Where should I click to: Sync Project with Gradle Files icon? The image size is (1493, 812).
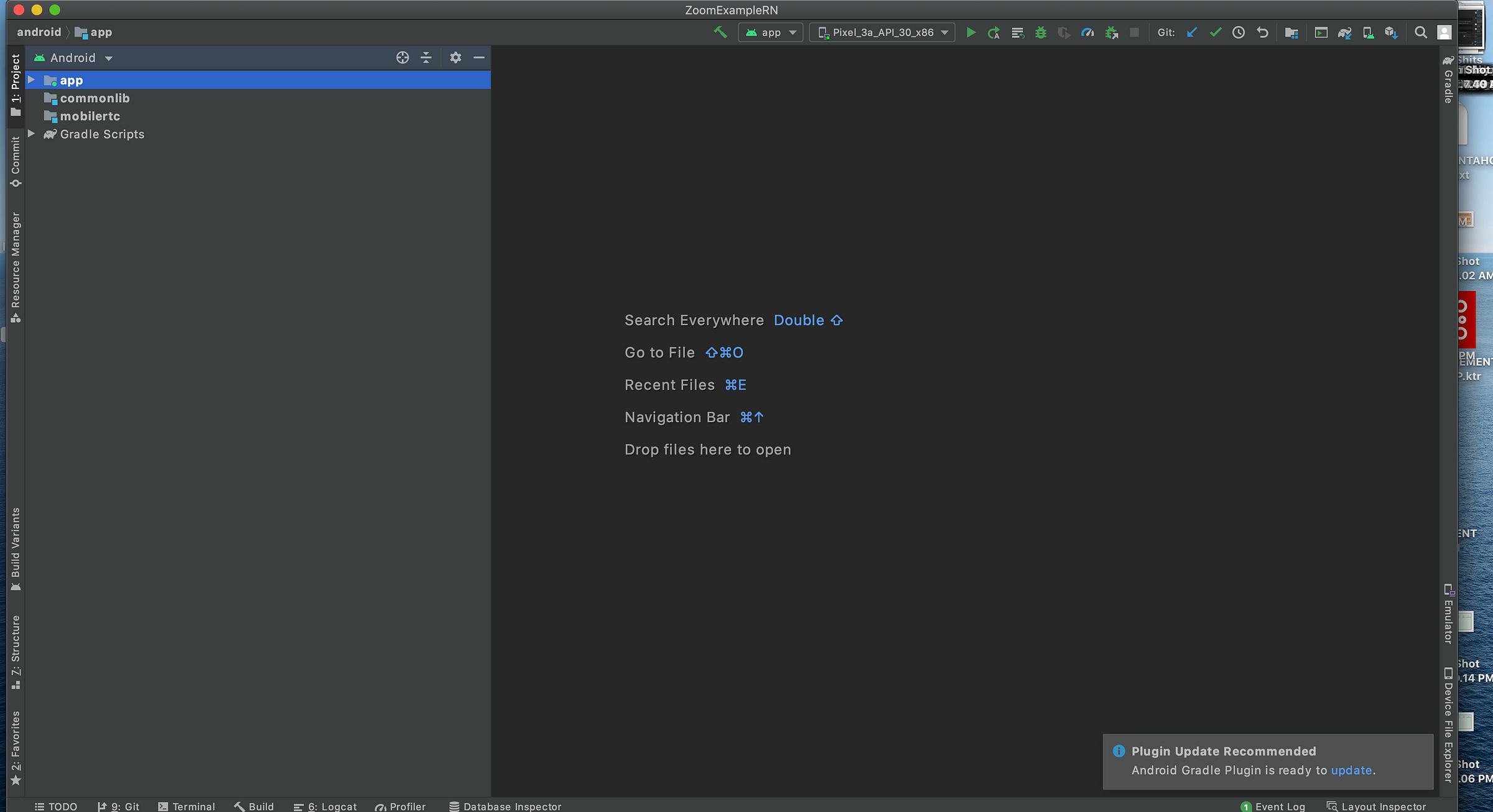click(1344, 32)
